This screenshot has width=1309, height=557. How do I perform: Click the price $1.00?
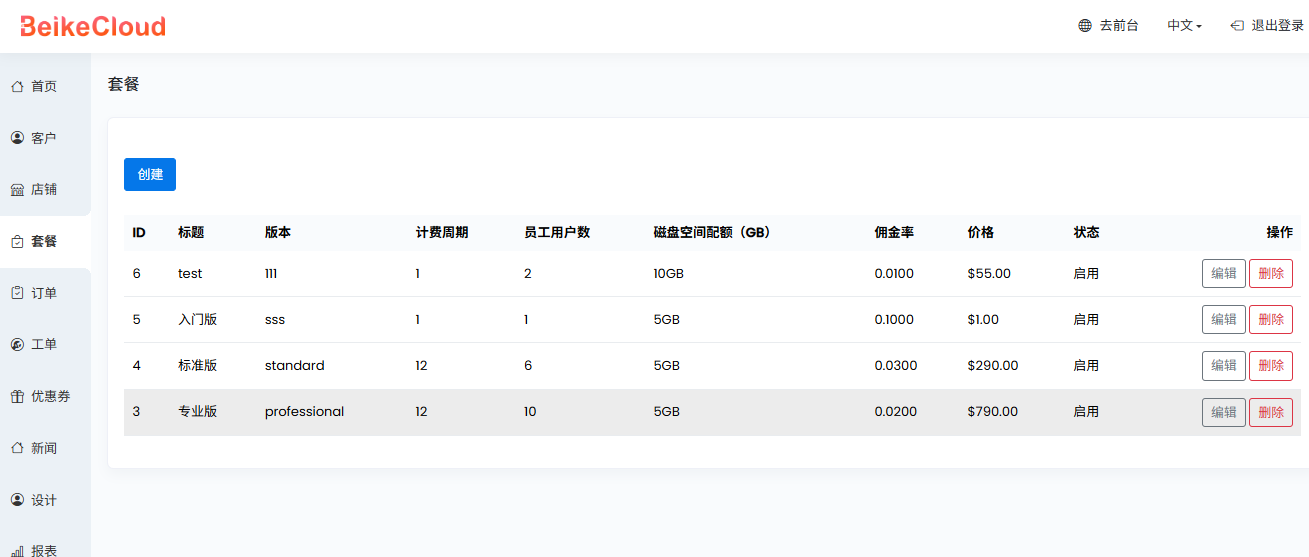(983, 319)
